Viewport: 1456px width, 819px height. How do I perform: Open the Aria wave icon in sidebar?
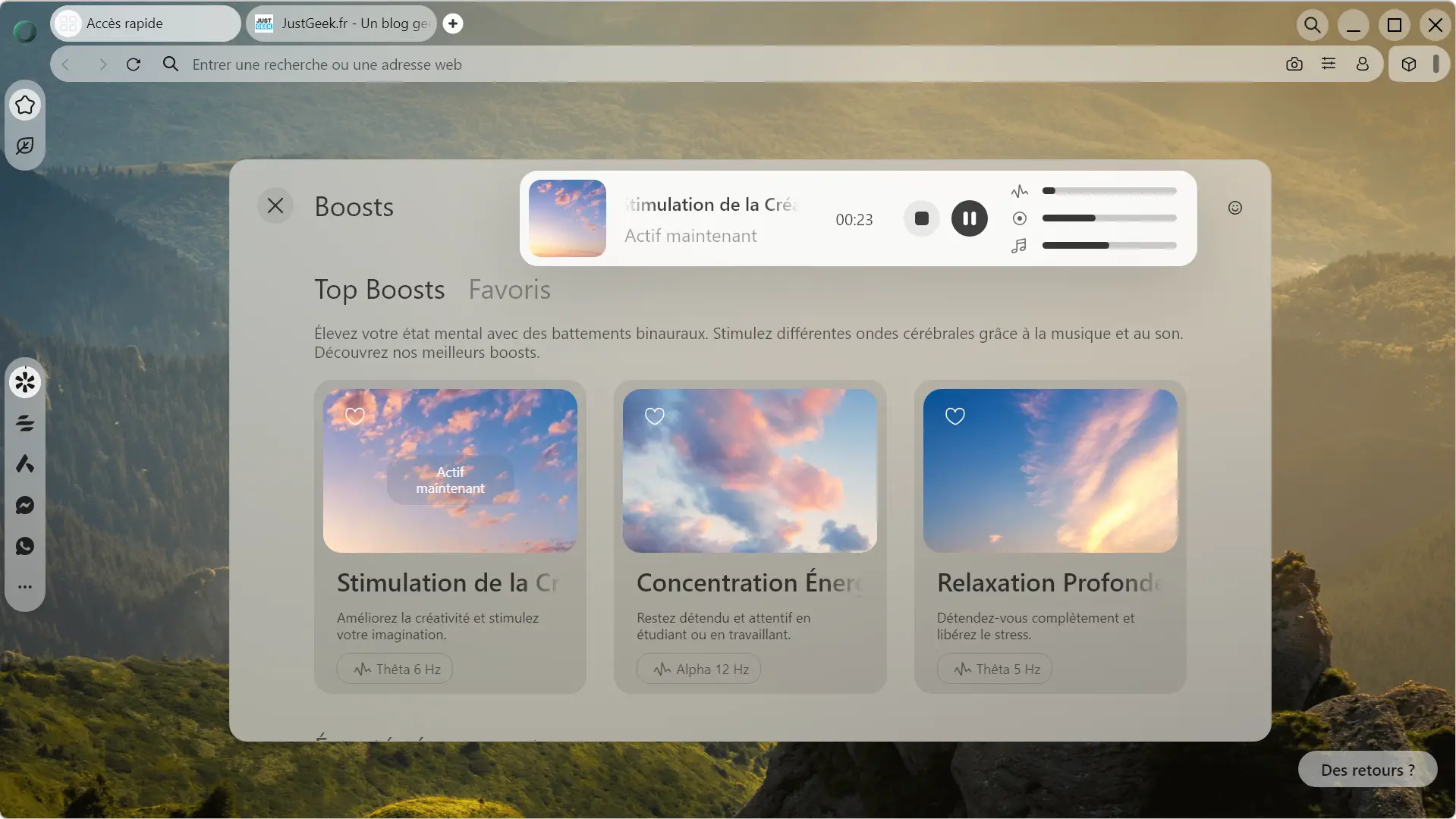(x=25, y=423)
